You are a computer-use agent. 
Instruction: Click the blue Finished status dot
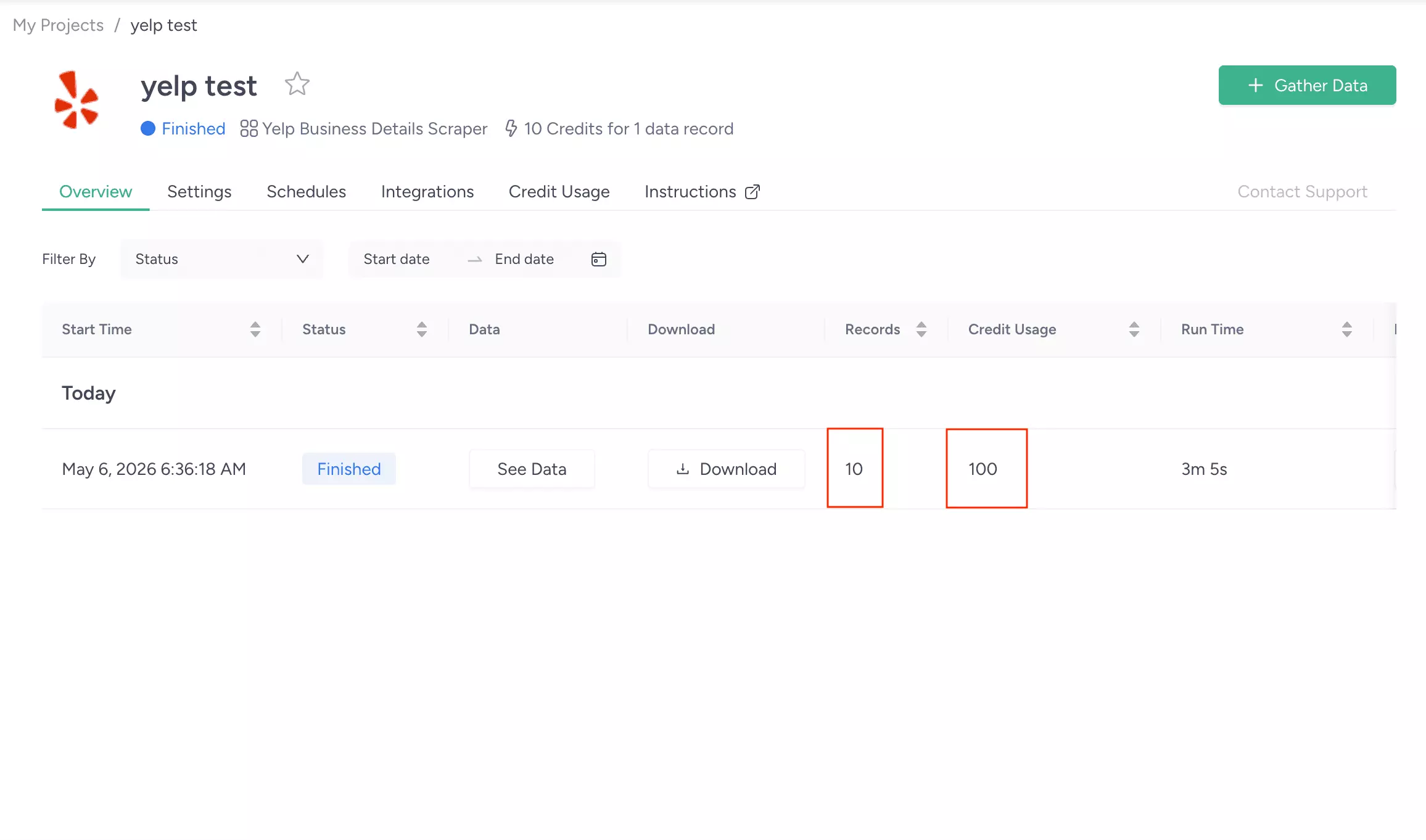coord(148,128)
